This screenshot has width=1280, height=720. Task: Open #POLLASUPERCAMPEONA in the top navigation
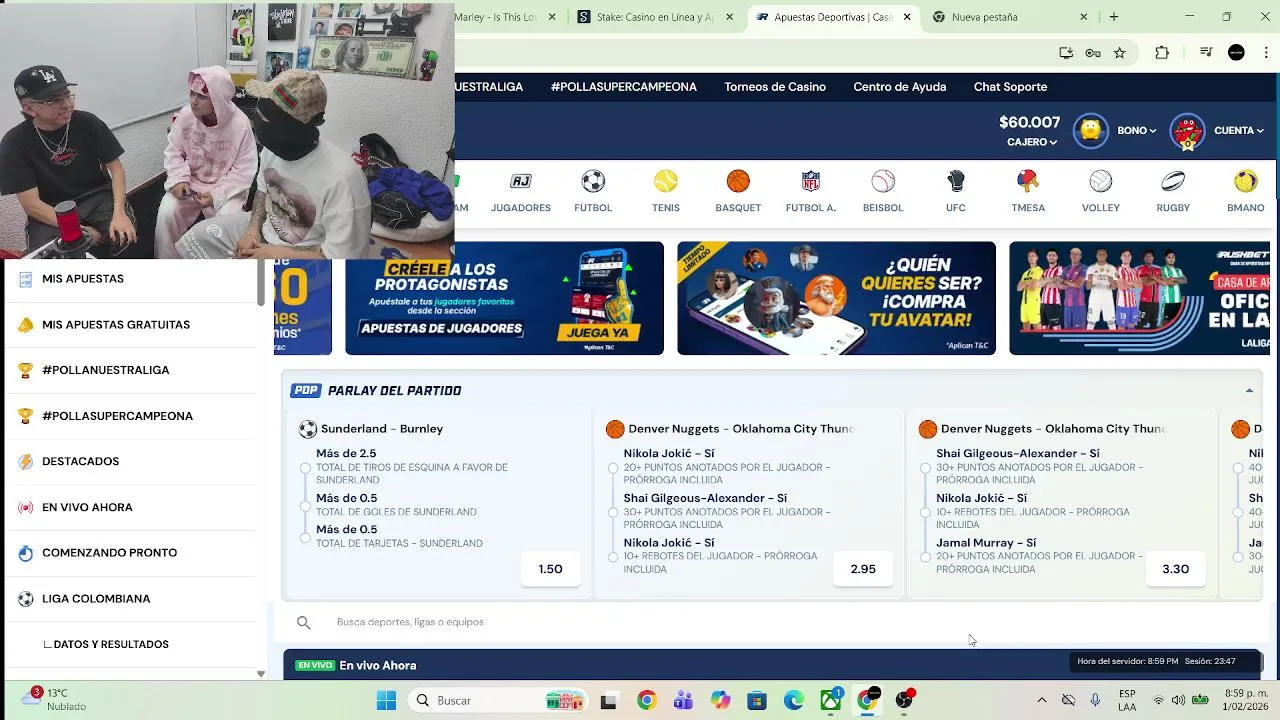click(x=623, y=87)
